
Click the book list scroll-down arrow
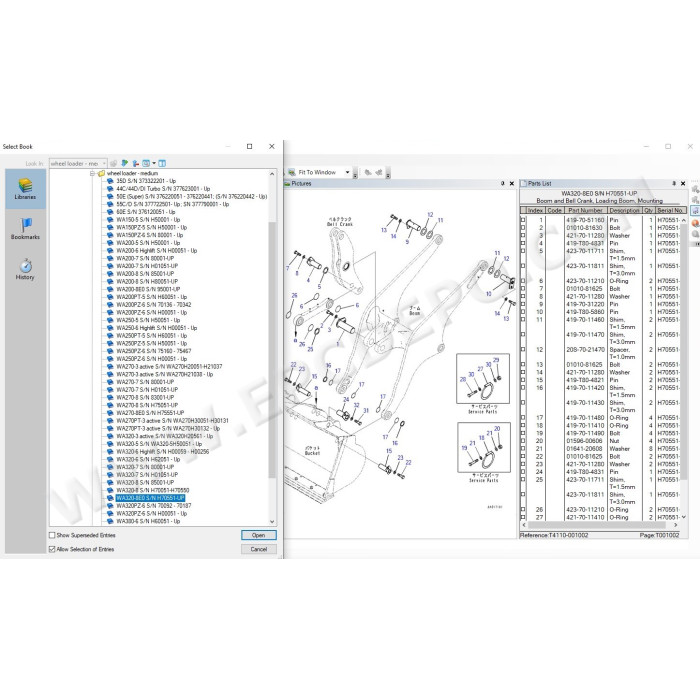click(272, 521)
